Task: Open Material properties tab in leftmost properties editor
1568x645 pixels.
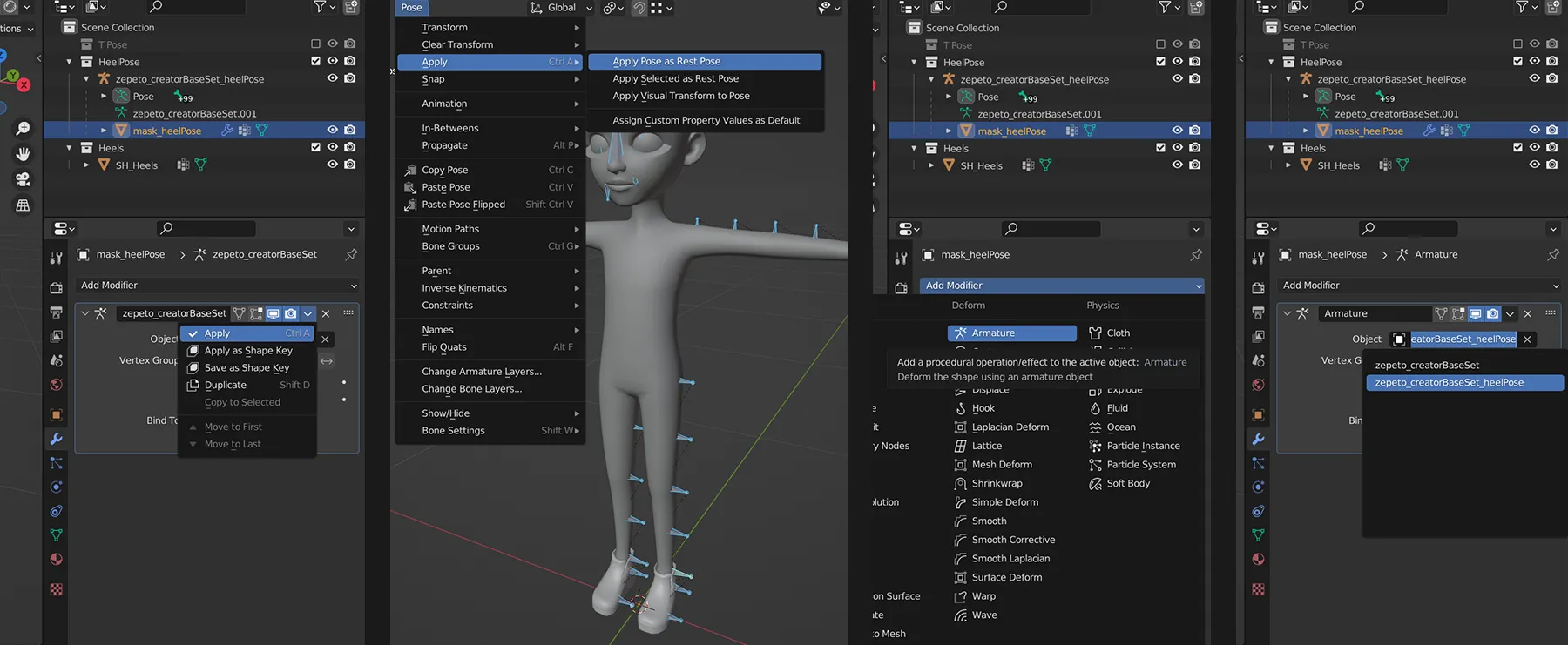Action: (x=57, y=559)
